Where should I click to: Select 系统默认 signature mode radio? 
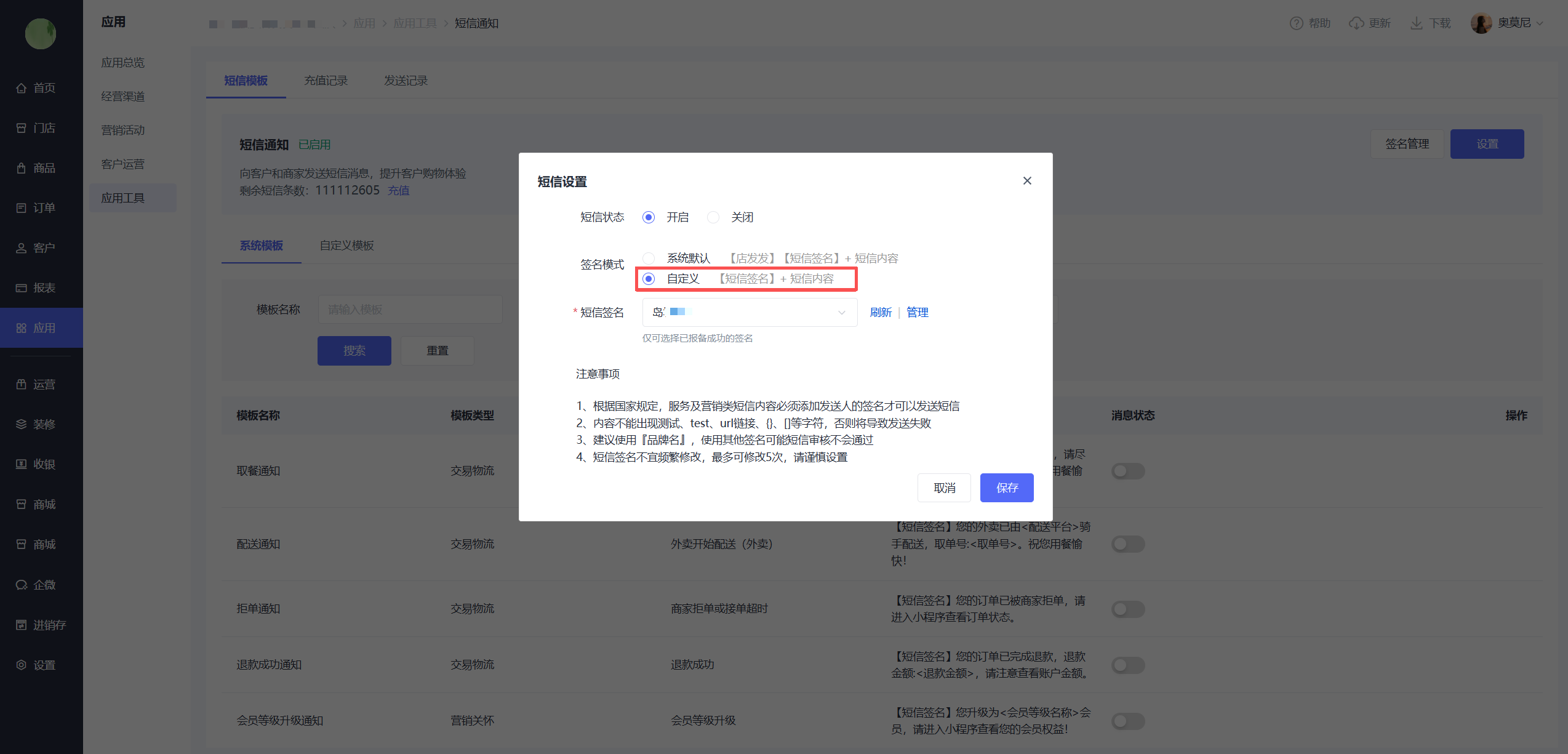pos(649,259)
